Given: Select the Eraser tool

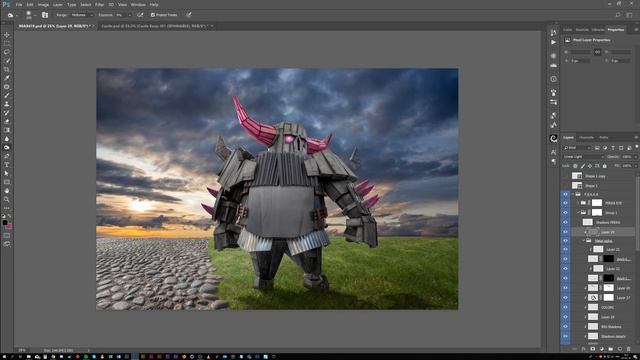Looking at the screenshot, I should pos(7,121).
